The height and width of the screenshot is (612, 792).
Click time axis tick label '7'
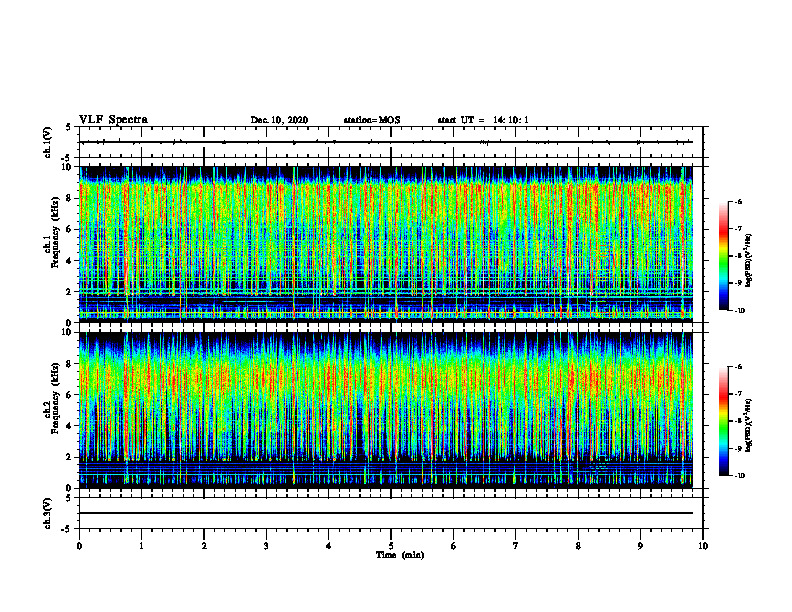pyautogui.click(x=516, y=546)
